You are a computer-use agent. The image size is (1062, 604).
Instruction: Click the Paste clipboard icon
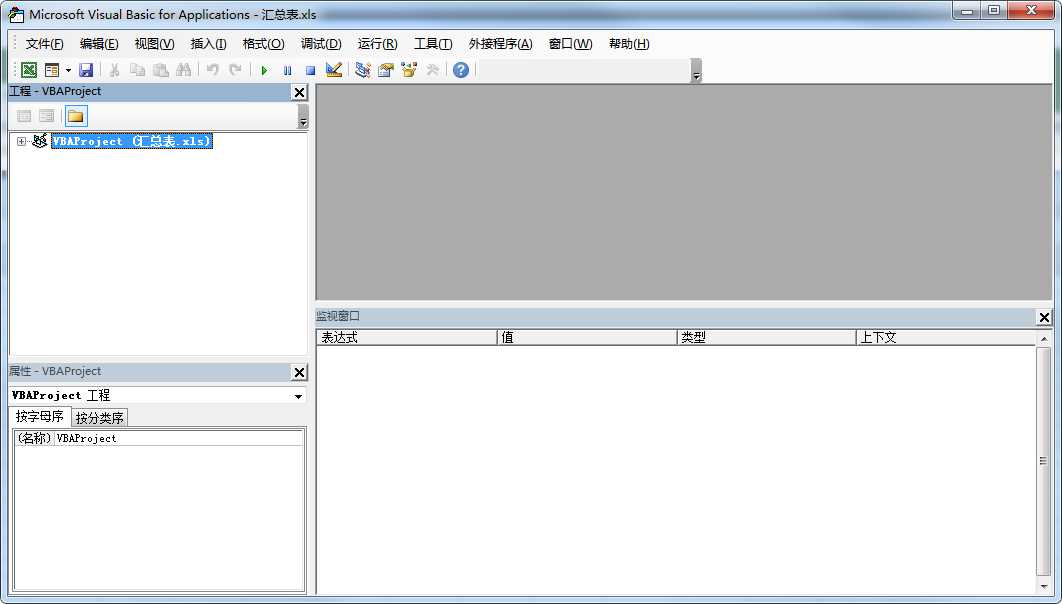click(161, 70)
